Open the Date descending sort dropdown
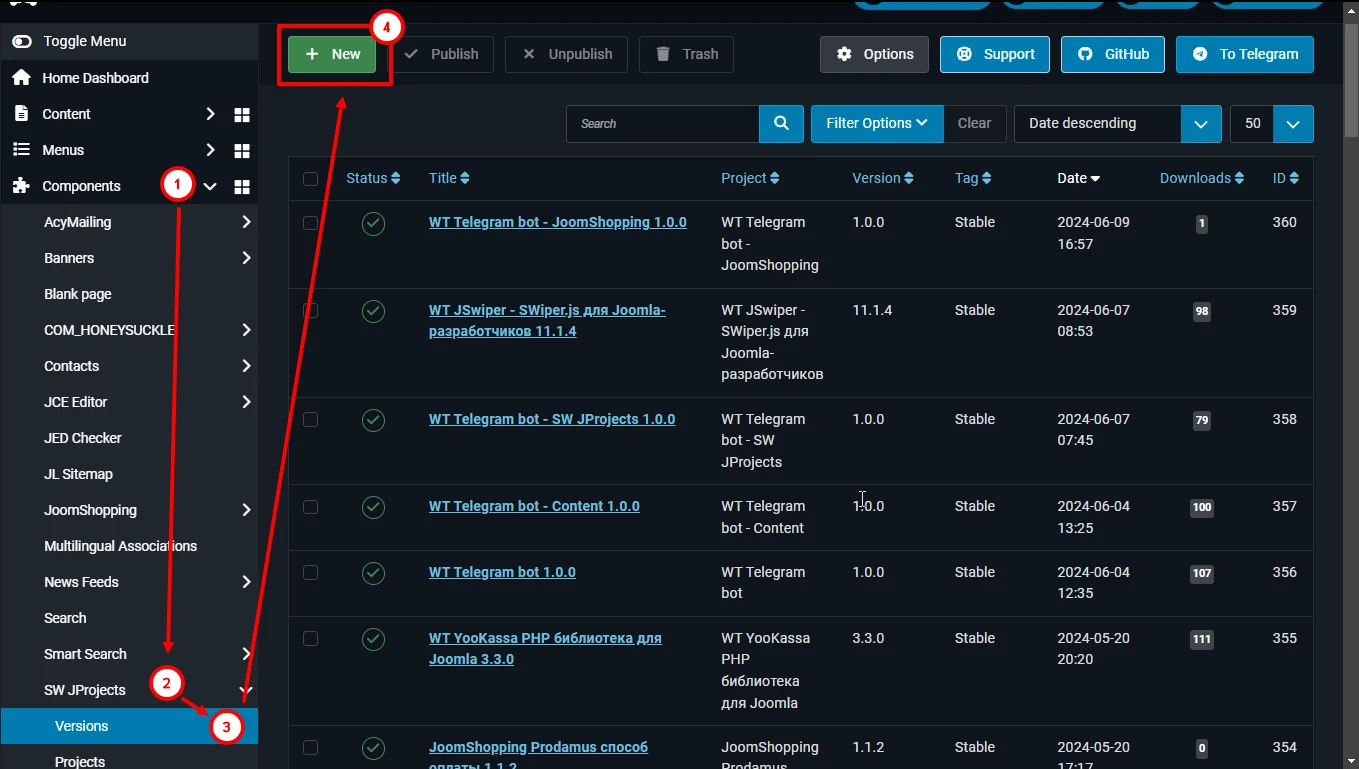1359x769 pixels. click(x=1118, y=124)
